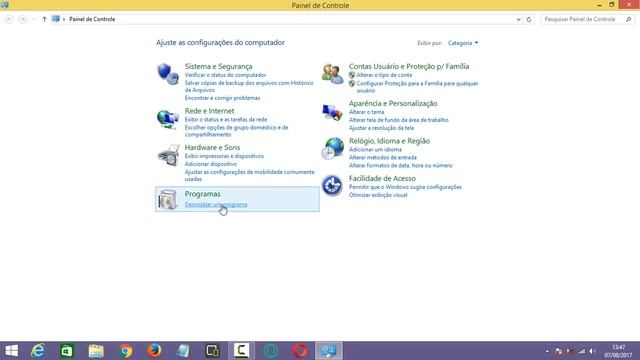This screenshot has height=360, width=640.
Task: Click the Rede e Internet globe icon
Action: tap(168, 119)
